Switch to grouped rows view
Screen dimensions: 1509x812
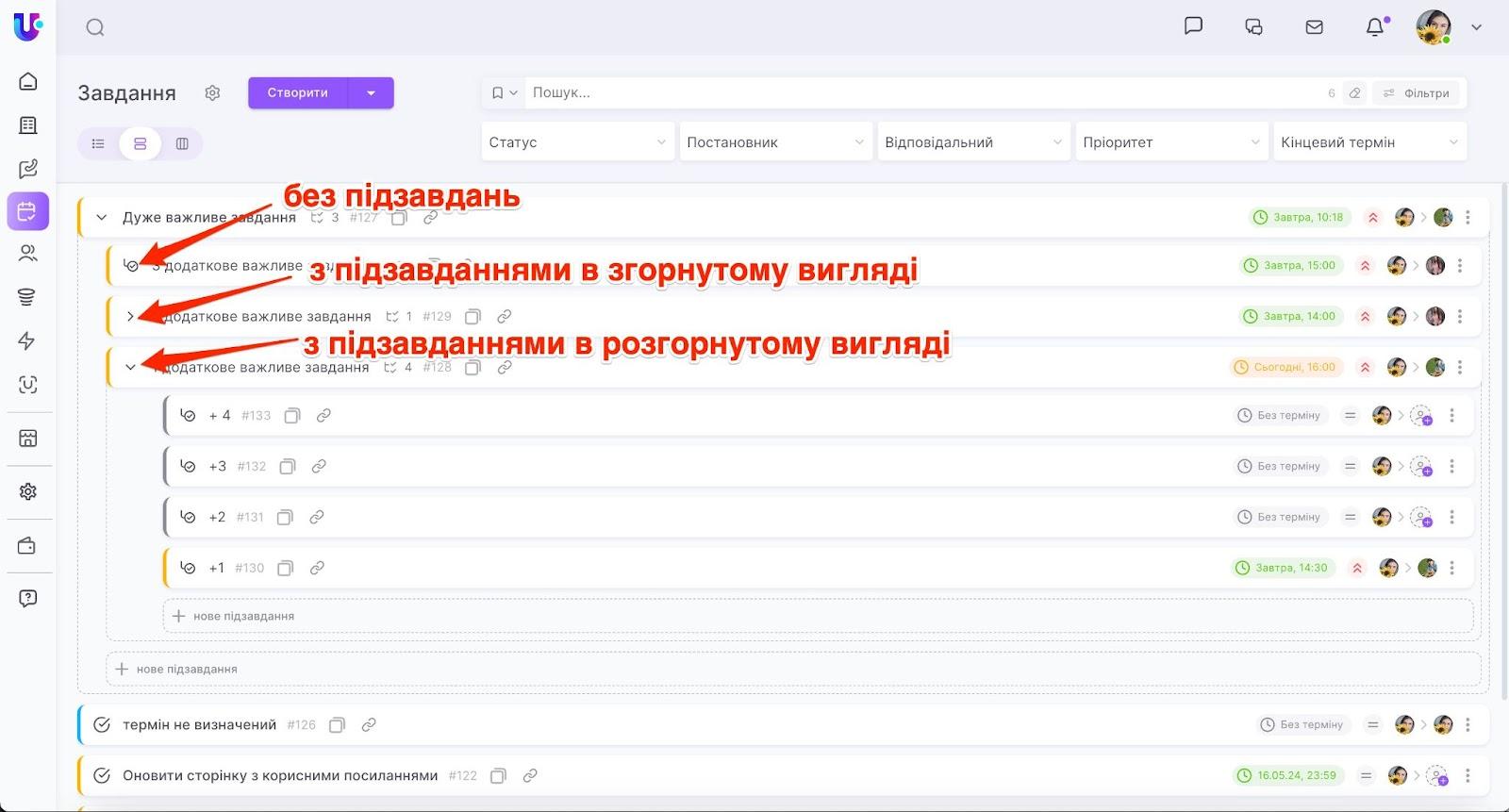(140, 143)
